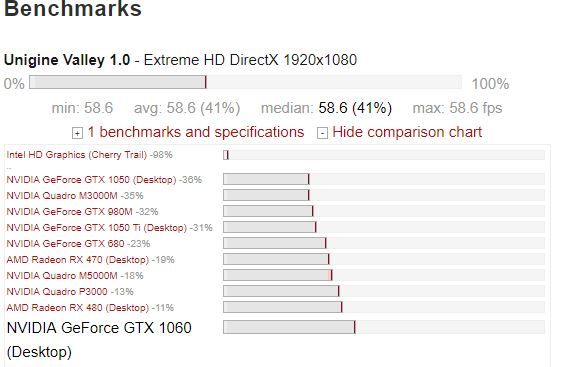The width and height of the screenshot is (562, 367).
Task: Collapse chart using the minus icon
Action: click(x=322, y=133)
